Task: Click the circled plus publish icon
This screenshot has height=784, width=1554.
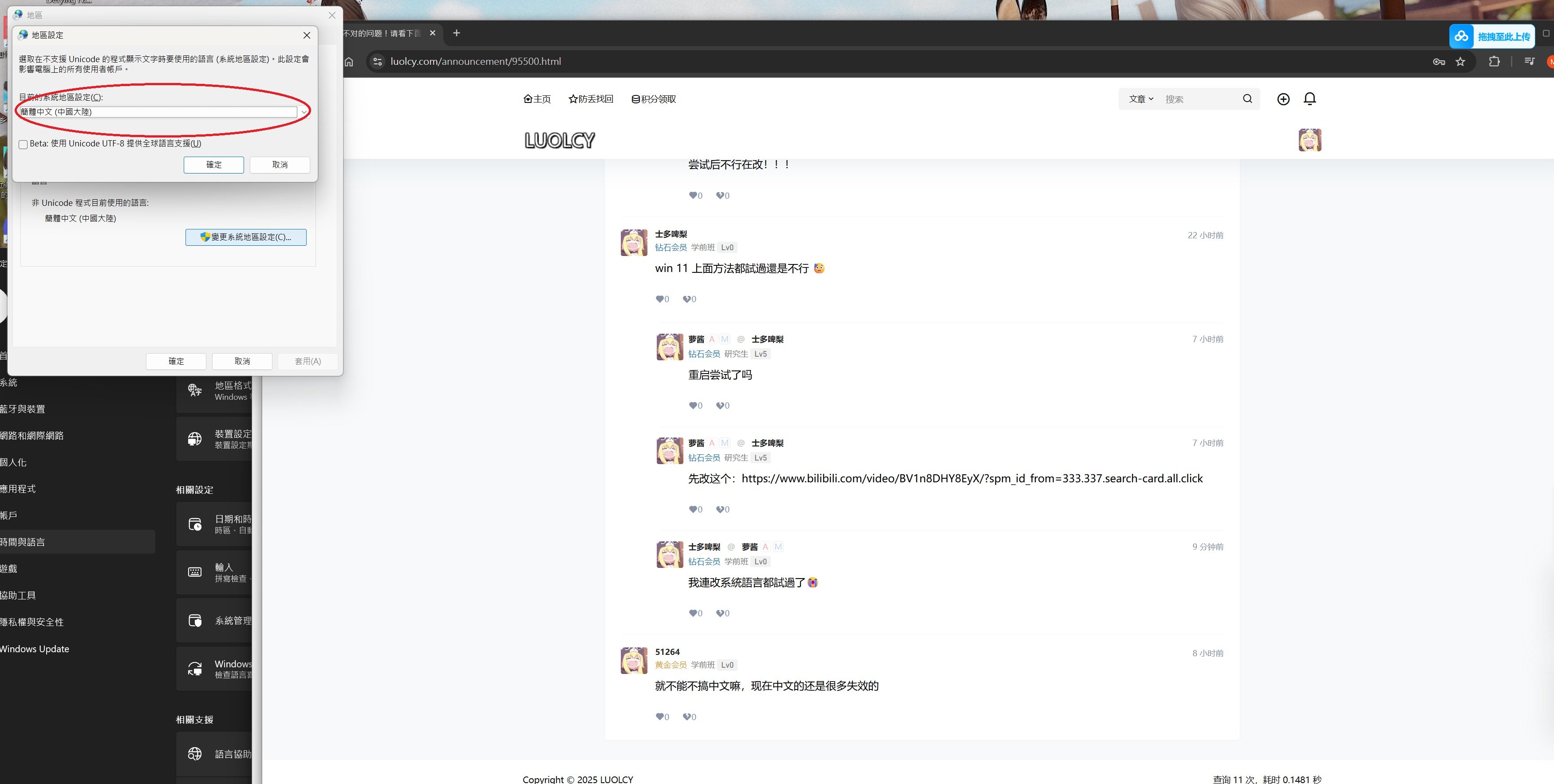Action: coord(1283,99)
